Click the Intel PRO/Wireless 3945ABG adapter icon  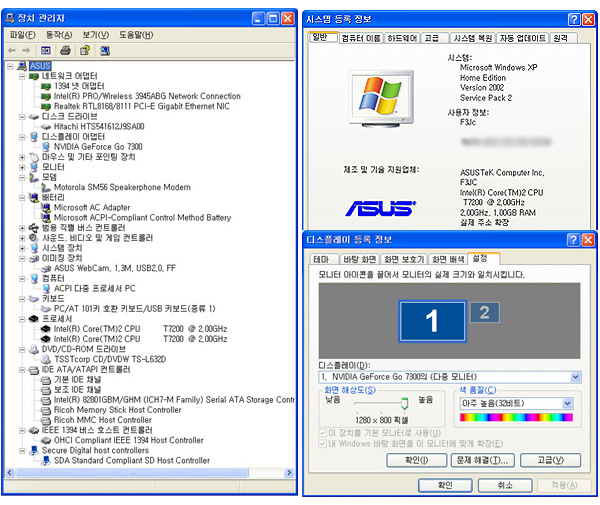click(46, 96)
